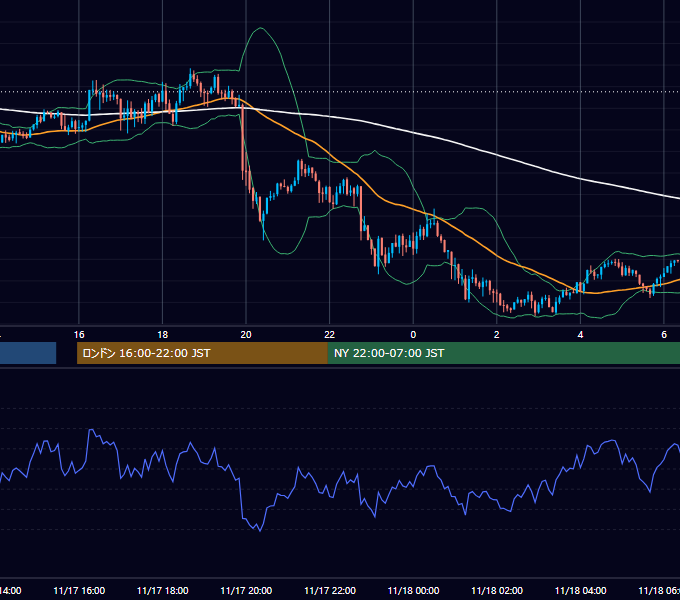Viewport: 680px width, 600px height.
Task: Click the 4 hour label on chart axis
Action: coord(580,335)
